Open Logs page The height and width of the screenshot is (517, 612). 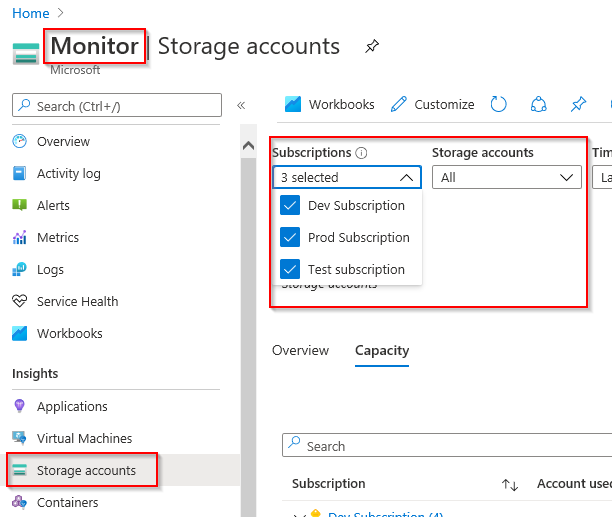pyautogui.click(x=50, y=270)
